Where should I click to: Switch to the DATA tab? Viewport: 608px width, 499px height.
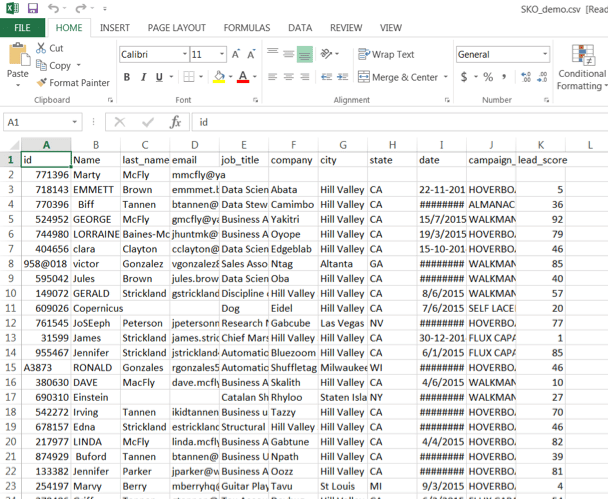(300, 28)
